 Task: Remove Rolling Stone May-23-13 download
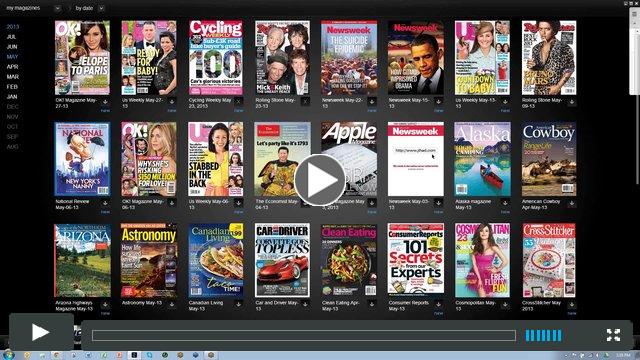point(305,102)
